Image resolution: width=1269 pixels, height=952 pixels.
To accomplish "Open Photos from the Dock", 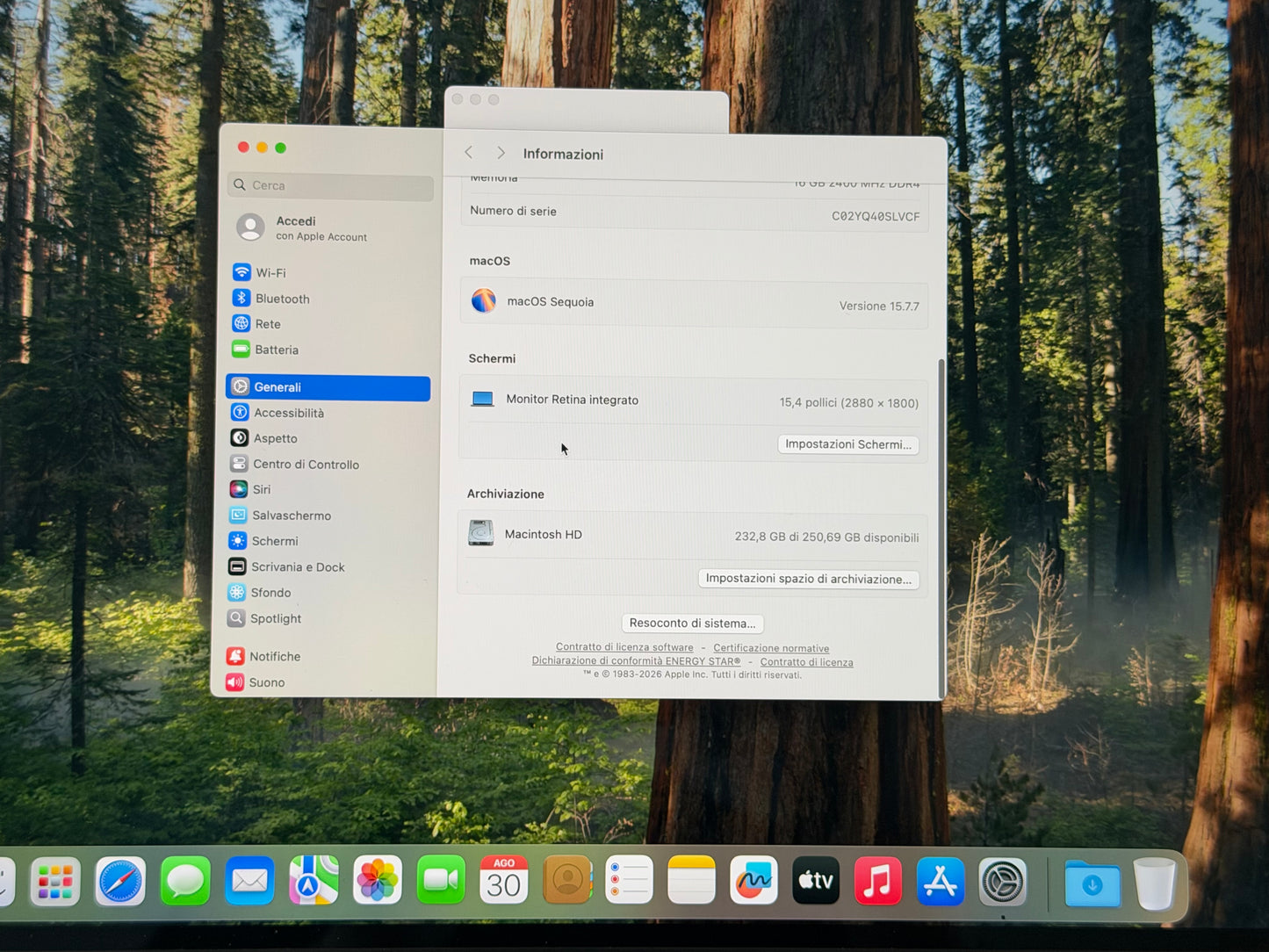I will 378,880.
